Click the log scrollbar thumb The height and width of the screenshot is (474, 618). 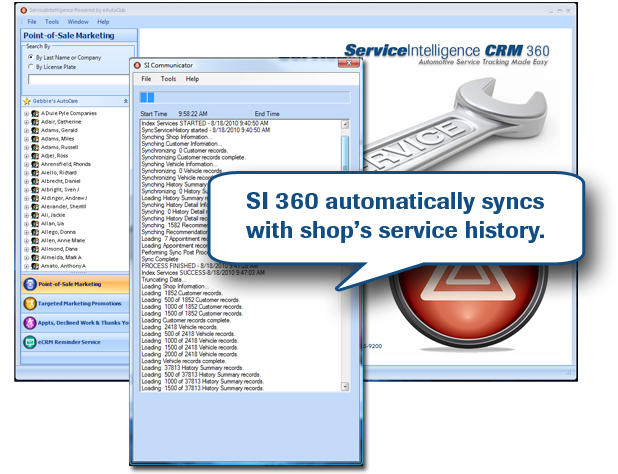pyautogui.click(x=345, y=153)
